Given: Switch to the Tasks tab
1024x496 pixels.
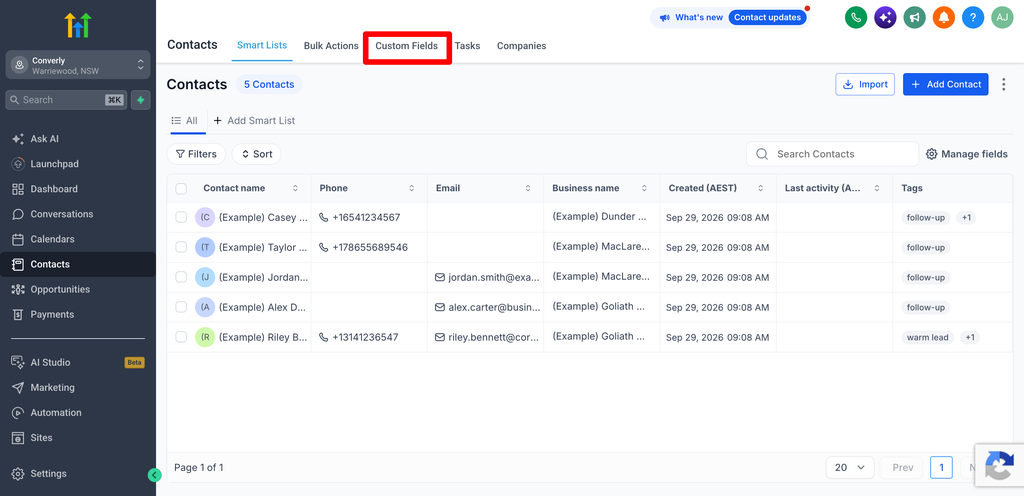Looking at the screenshot, I should 468,46.
